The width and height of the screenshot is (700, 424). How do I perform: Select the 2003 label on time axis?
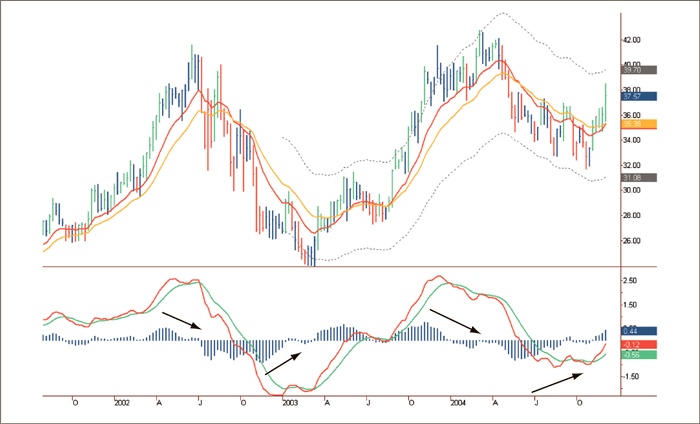[290, 403]
